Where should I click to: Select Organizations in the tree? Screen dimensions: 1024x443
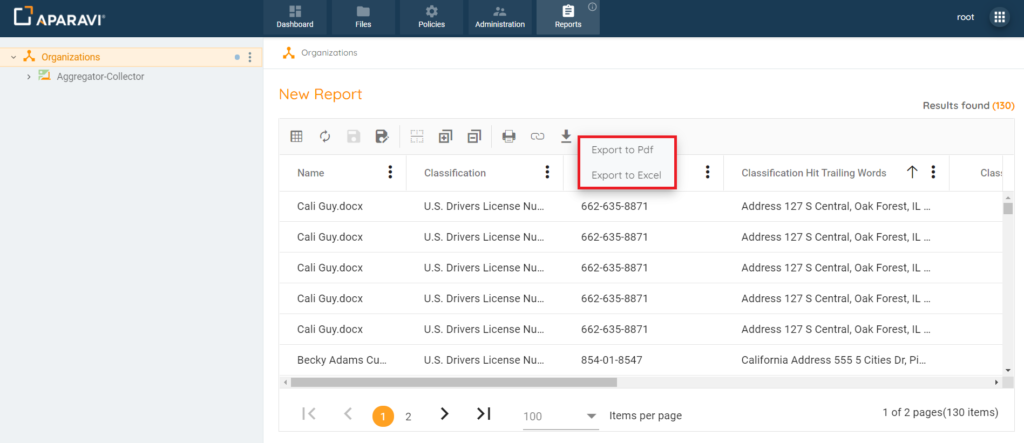point(71,57)
